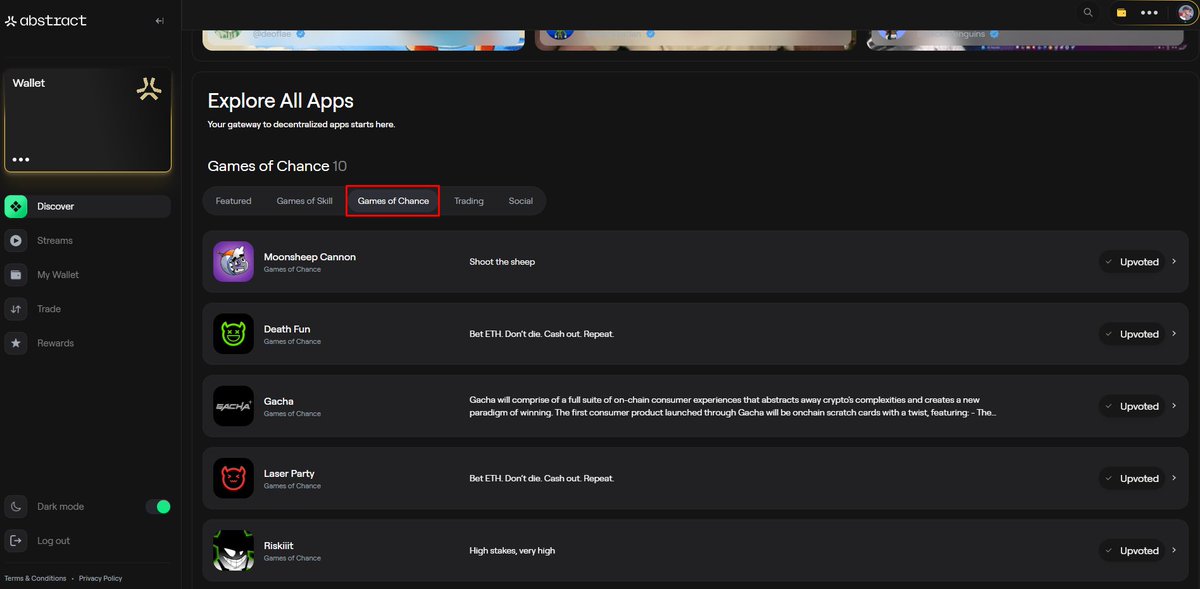This screenshot has height=589, width=1200.
Task: Switch to the Trading tab
Action: click(469, 201)
